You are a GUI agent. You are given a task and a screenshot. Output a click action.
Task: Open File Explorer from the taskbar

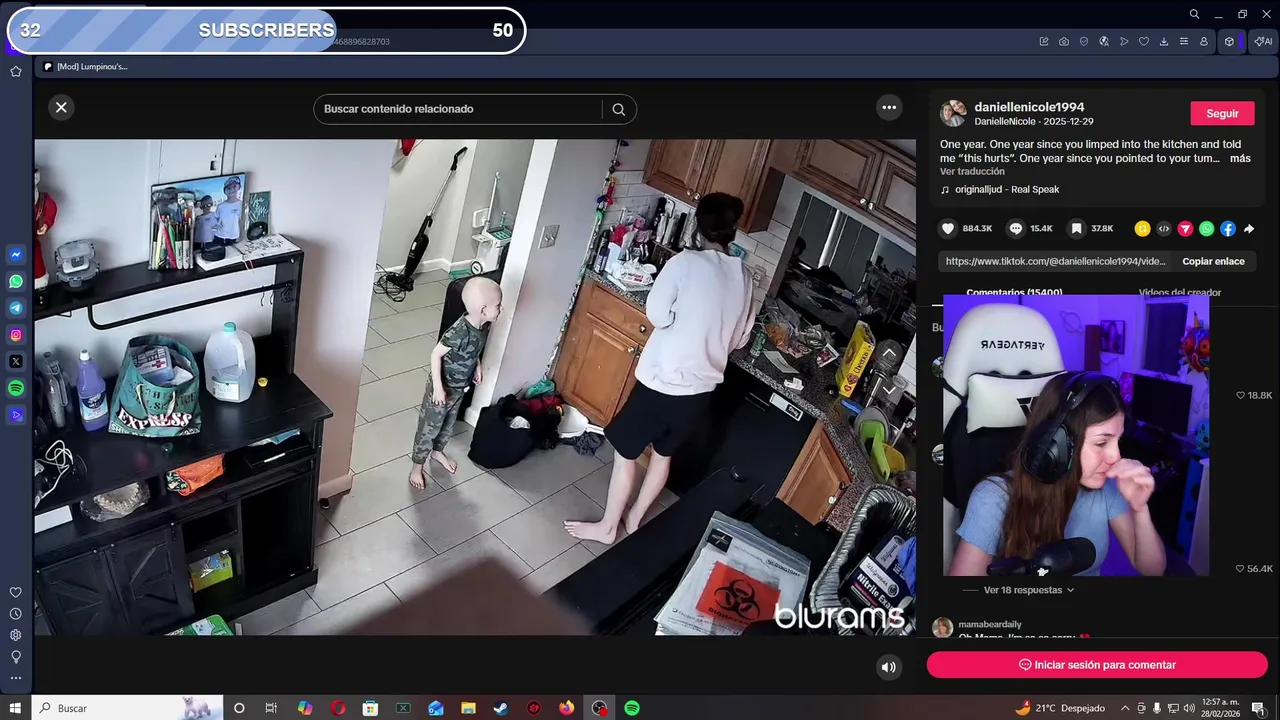point(468,708)
